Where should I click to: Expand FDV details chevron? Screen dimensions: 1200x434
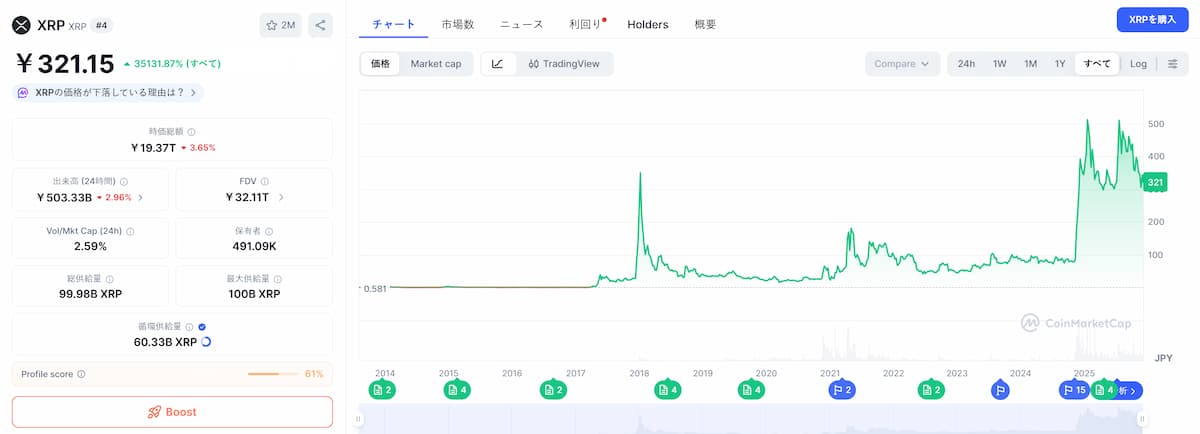[281, 197]
